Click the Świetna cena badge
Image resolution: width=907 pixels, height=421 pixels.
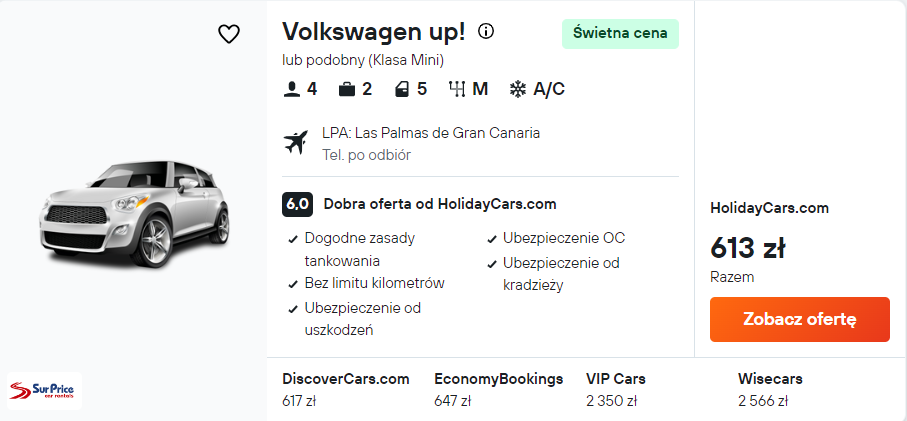click(620, 34)
